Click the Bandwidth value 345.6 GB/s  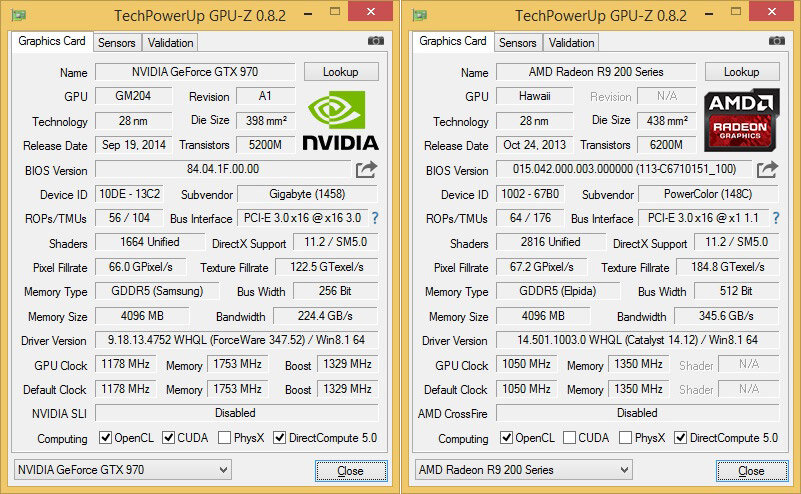tap(726, 316)
